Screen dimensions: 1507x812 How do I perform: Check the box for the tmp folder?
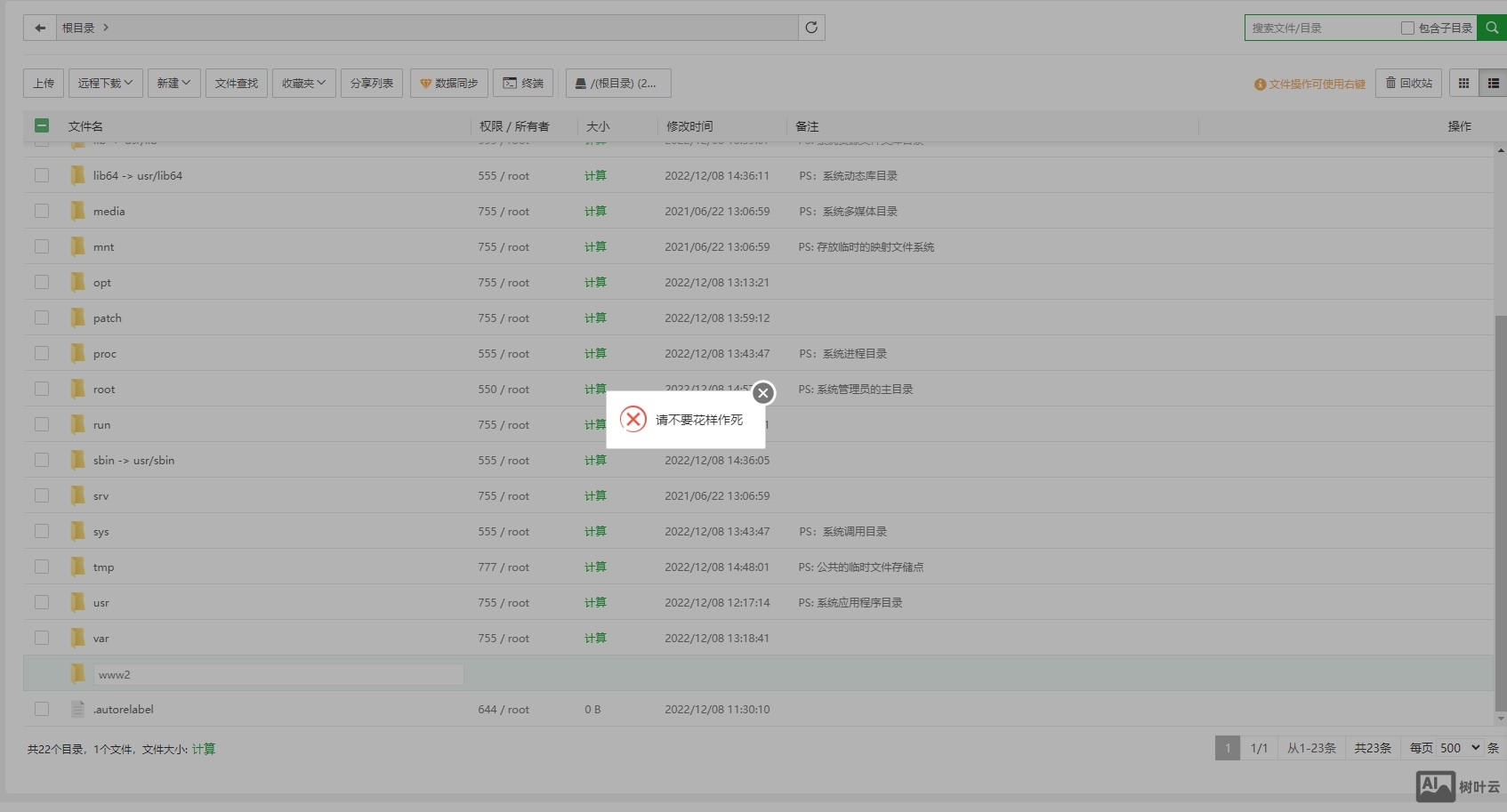42,567
